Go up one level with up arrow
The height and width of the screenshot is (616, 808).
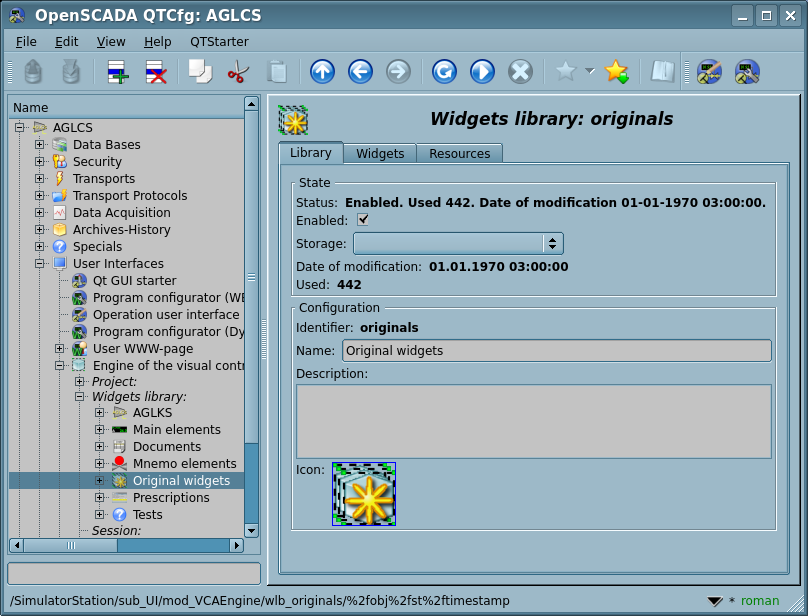click(x=322, y=72)
